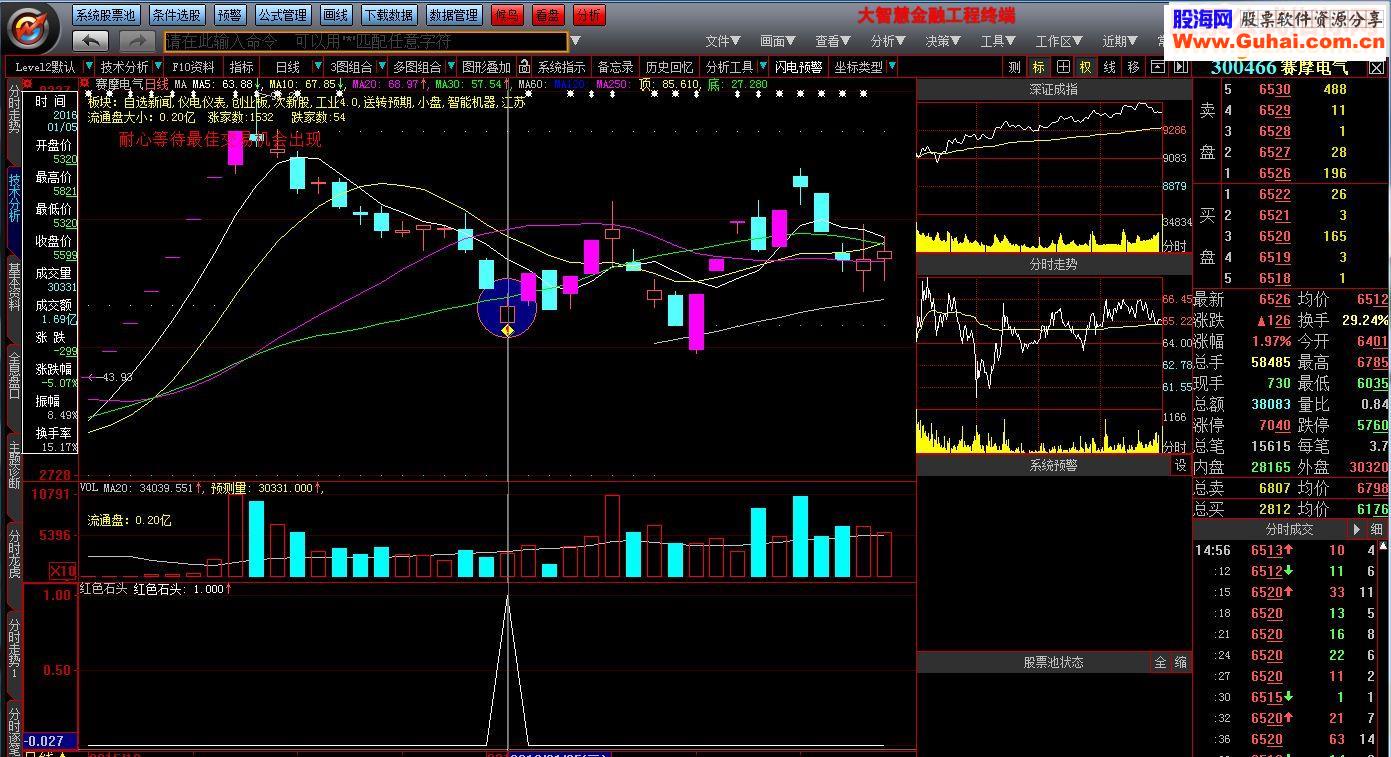Click the X10 volume scale icon
Screen dimensions: 1391x757
coord(64,570)
